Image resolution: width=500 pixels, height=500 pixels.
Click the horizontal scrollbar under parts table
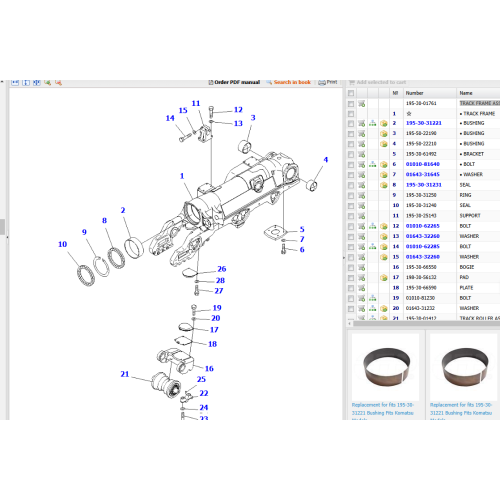tap(427, 323)
